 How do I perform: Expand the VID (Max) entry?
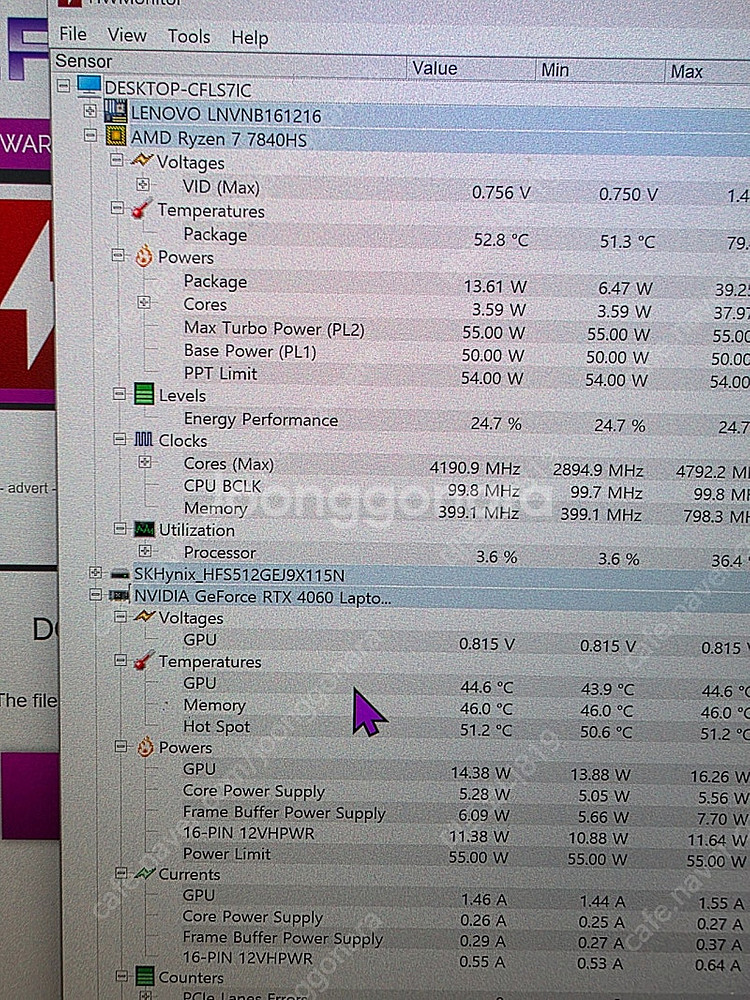pos(143,184)
